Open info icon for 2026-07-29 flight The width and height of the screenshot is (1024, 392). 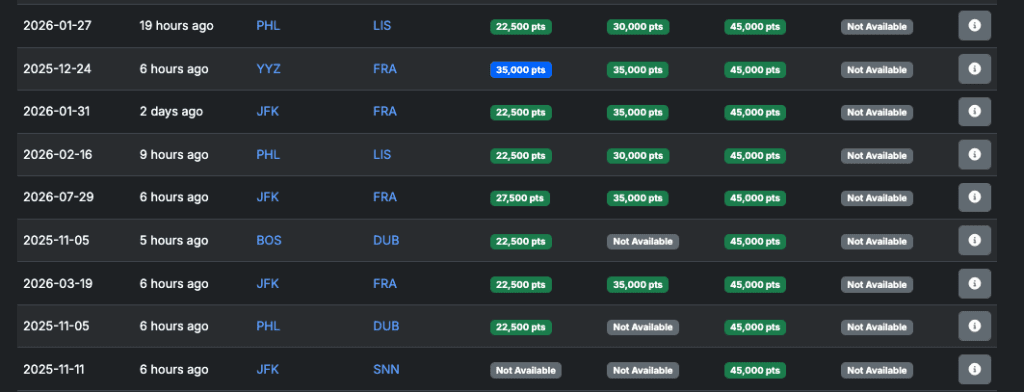(974, 197)
